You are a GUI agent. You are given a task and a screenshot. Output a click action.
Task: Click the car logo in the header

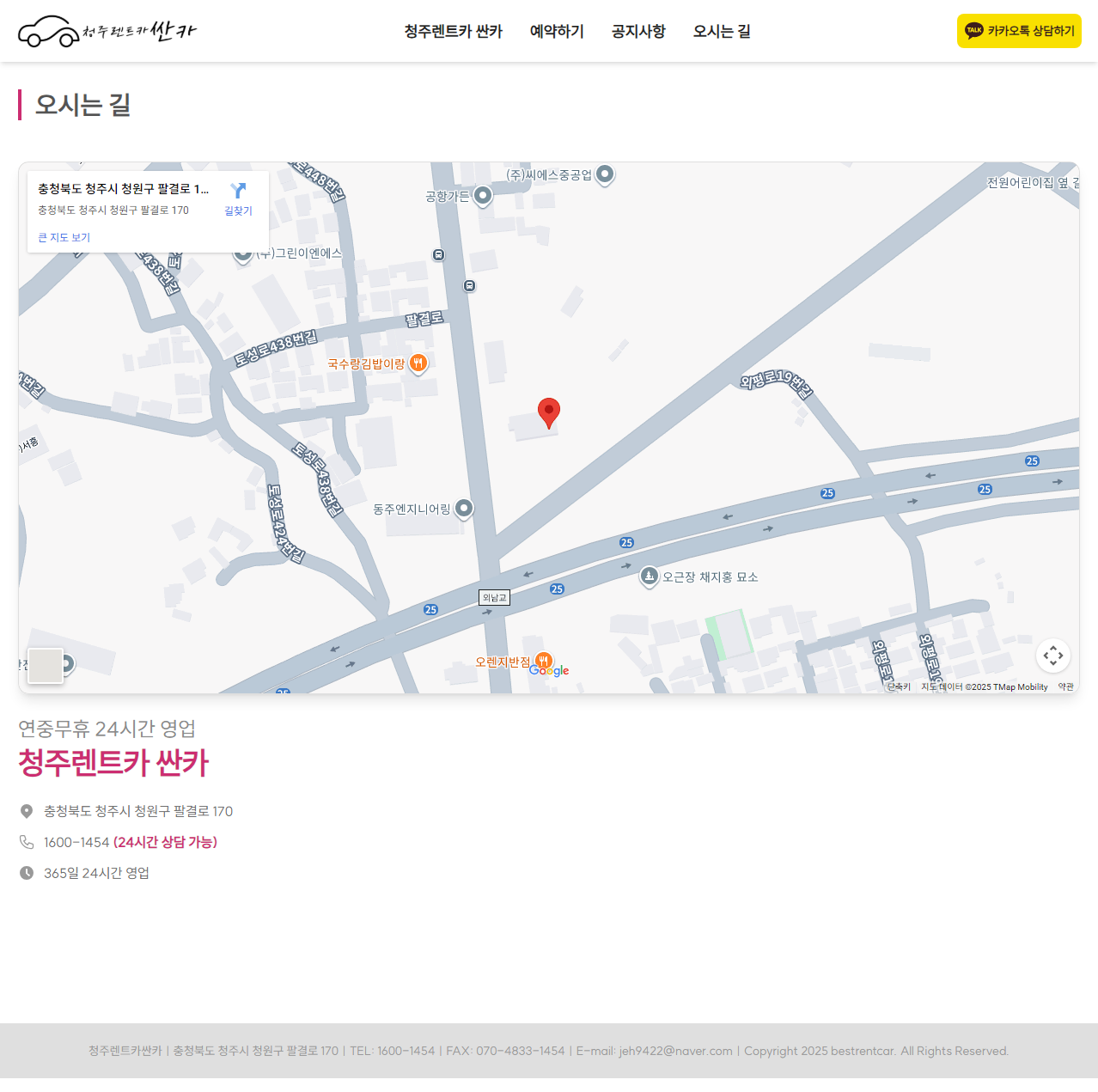click(47, 30)
